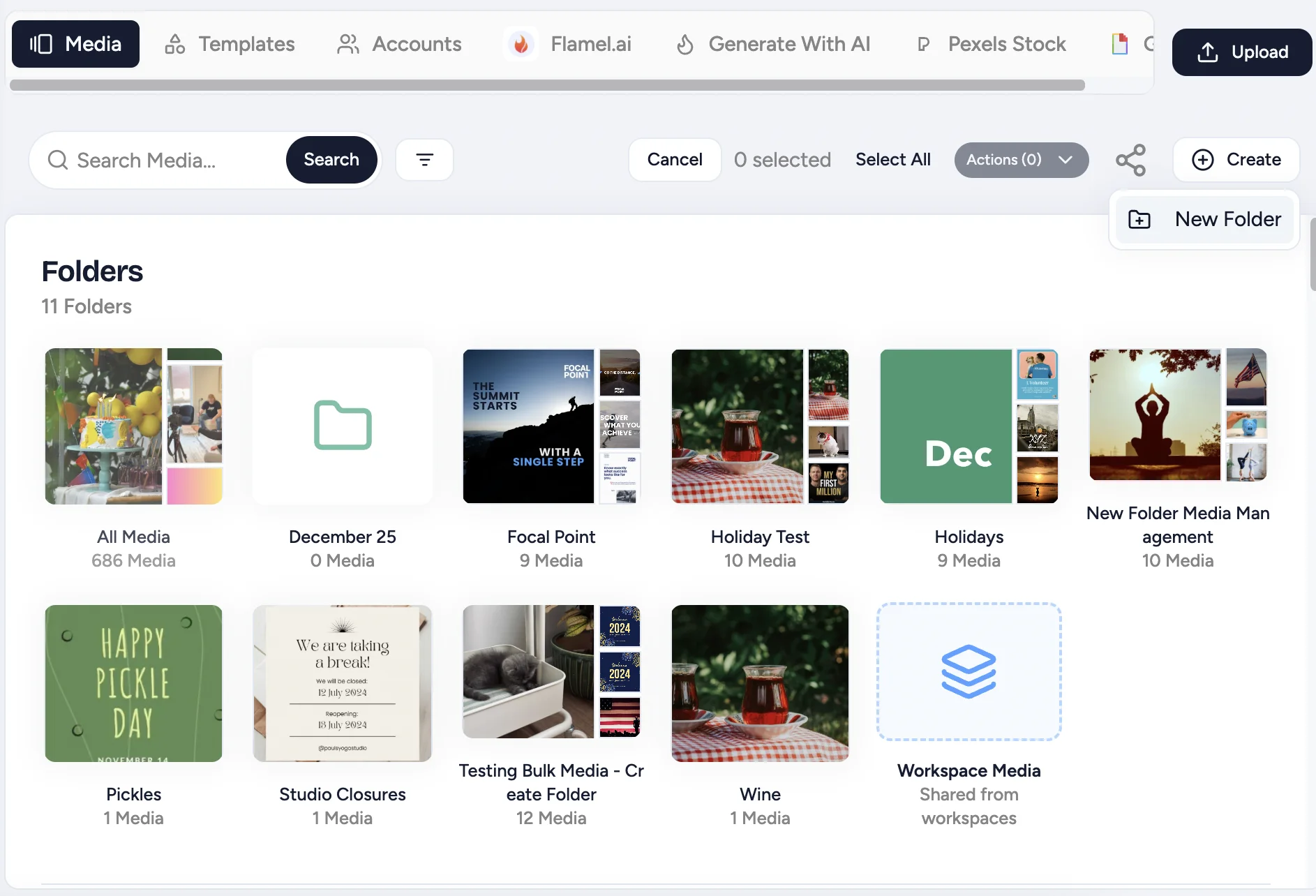The image size is (1316, 896).
Task: Open the New Folder Media Management thumbnail
Action: 1178,415
